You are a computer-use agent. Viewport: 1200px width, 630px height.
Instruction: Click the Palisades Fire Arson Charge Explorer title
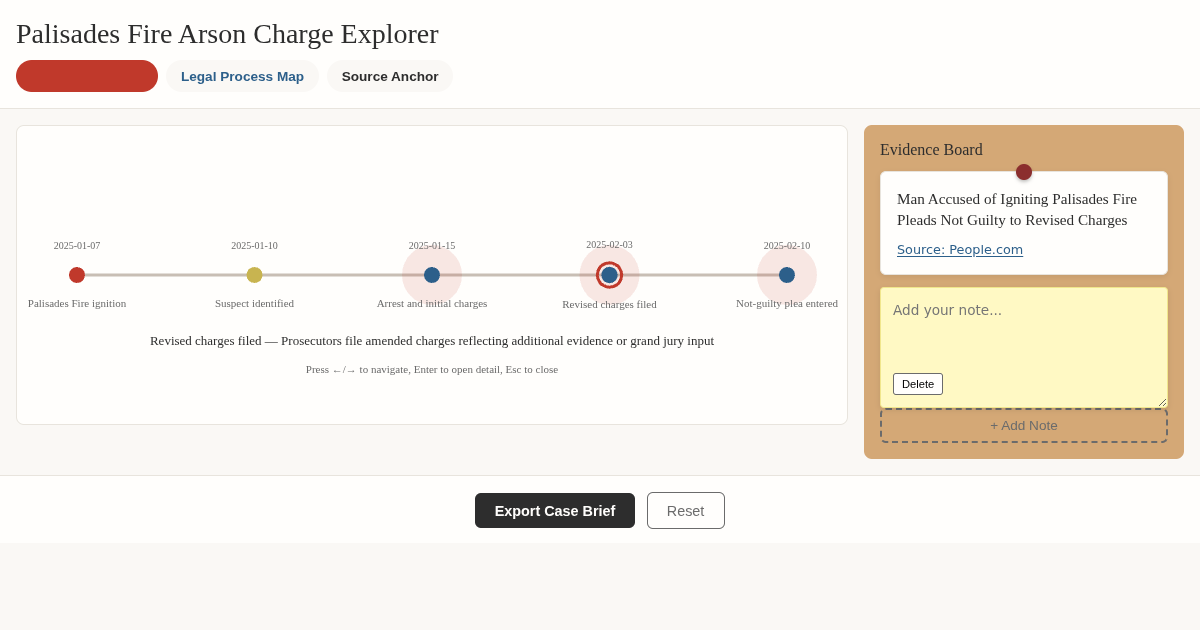tap(227, 34)
